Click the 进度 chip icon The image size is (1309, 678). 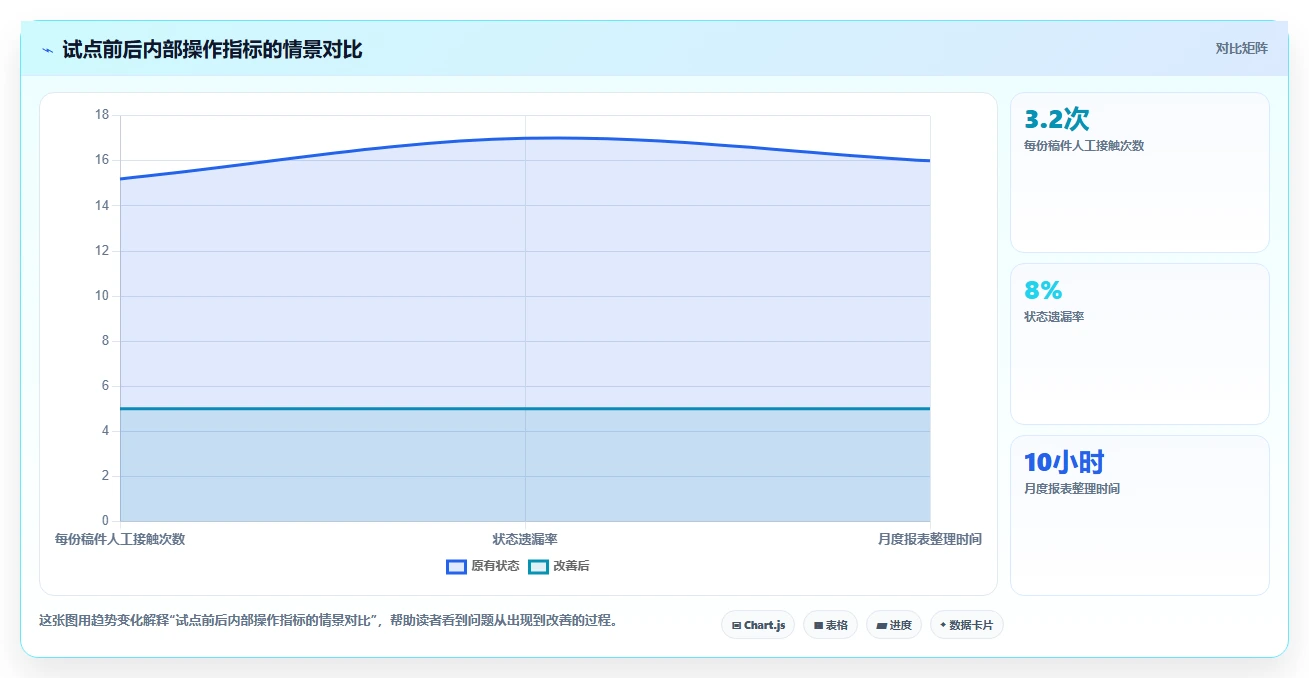(x=881, y=625)
